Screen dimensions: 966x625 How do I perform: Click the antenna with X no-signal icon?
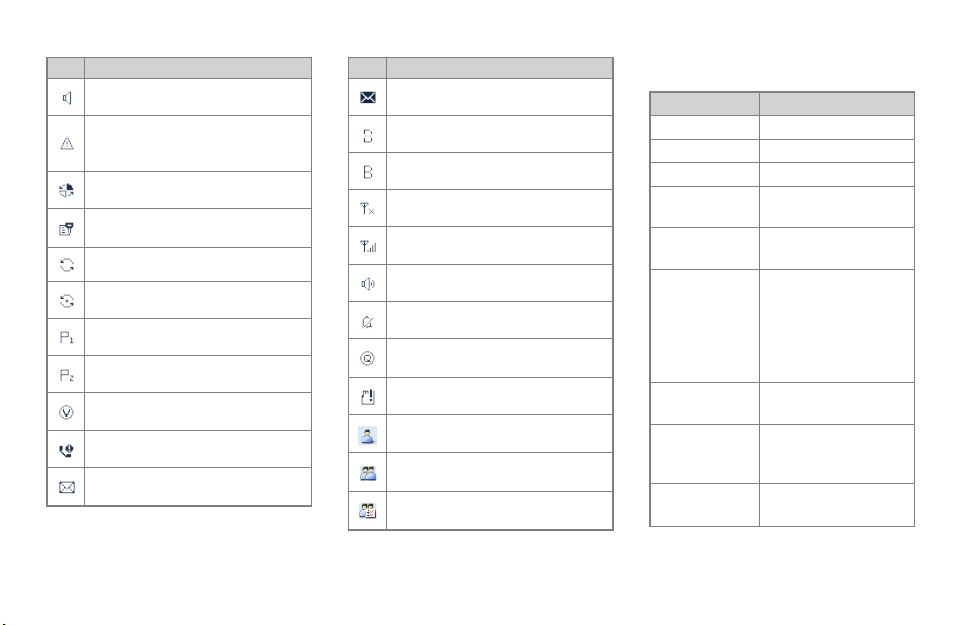(368, 209)
